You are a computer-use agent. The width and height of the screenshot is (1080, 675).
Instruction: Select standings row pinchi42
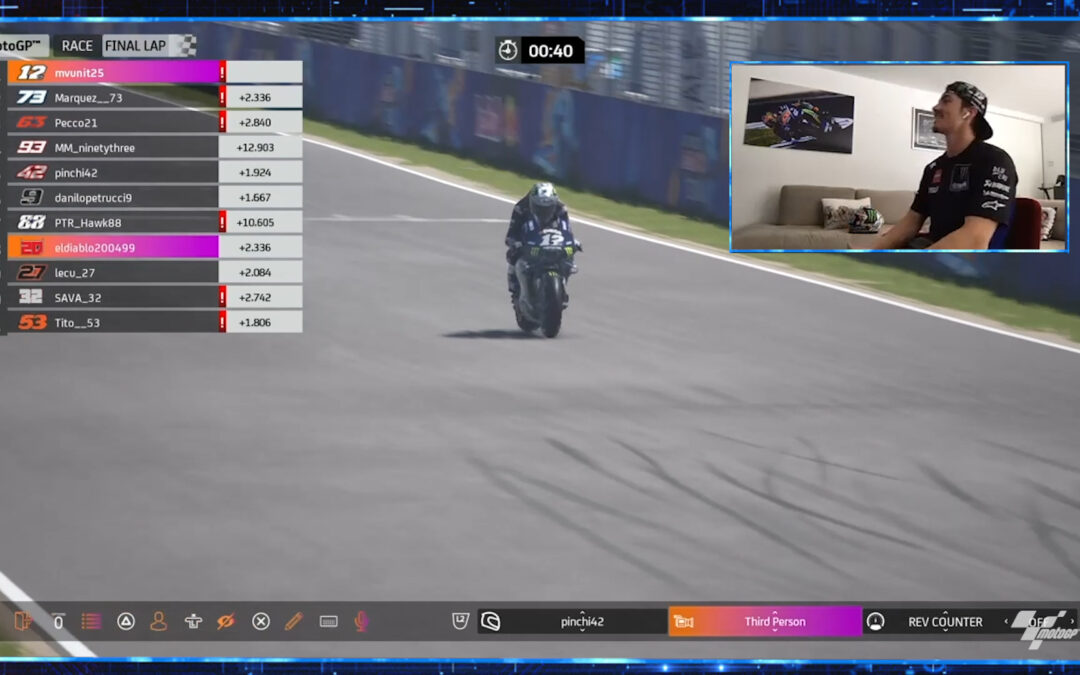click(154, 172)
